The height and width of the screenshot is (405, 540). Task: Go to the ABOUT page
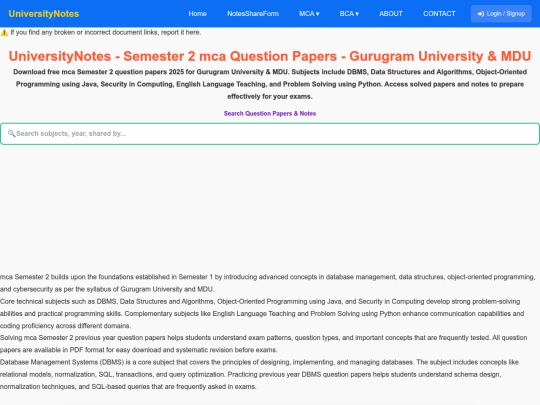tap(391, 14)
